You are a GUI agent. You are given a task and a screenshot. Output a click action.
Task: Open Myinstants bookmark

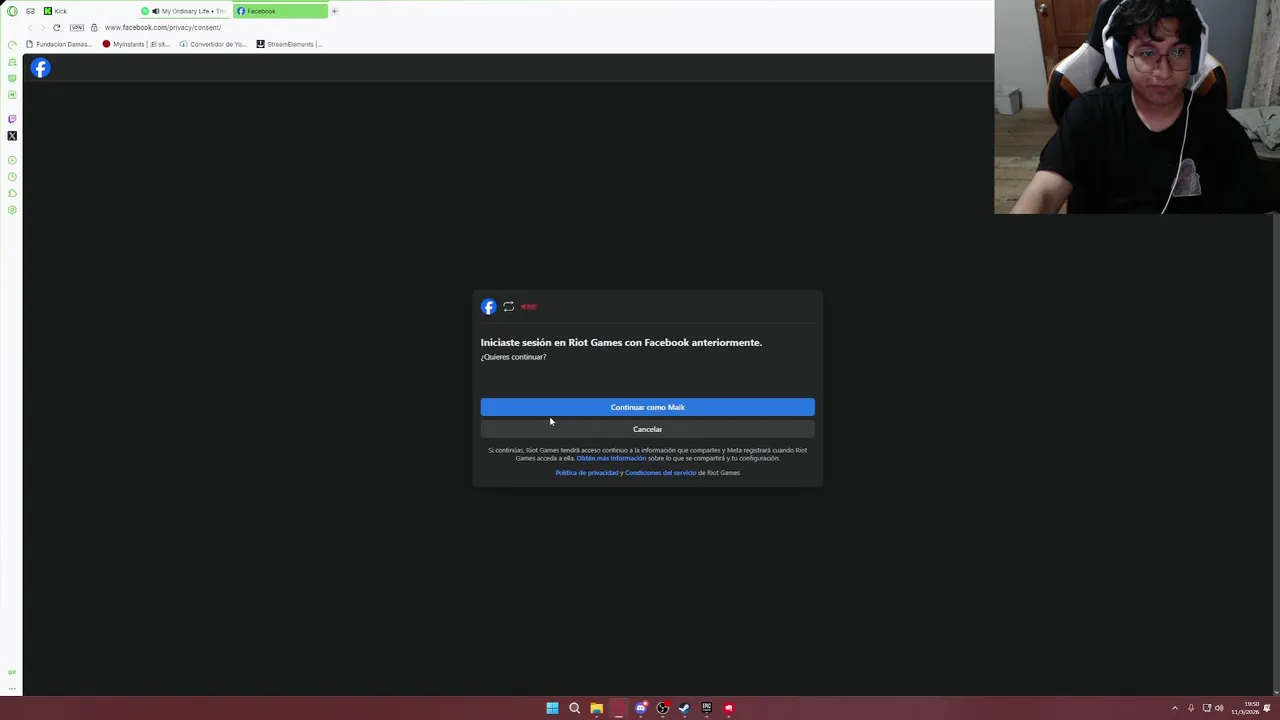[137, 44]
